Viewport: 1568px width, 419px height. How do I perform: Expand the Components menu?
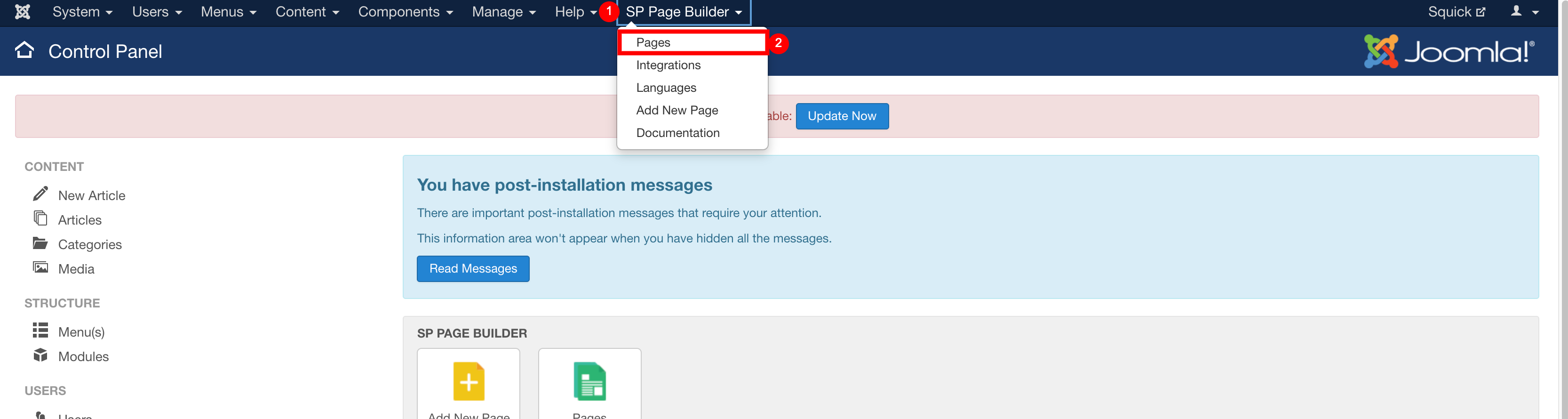406,12
